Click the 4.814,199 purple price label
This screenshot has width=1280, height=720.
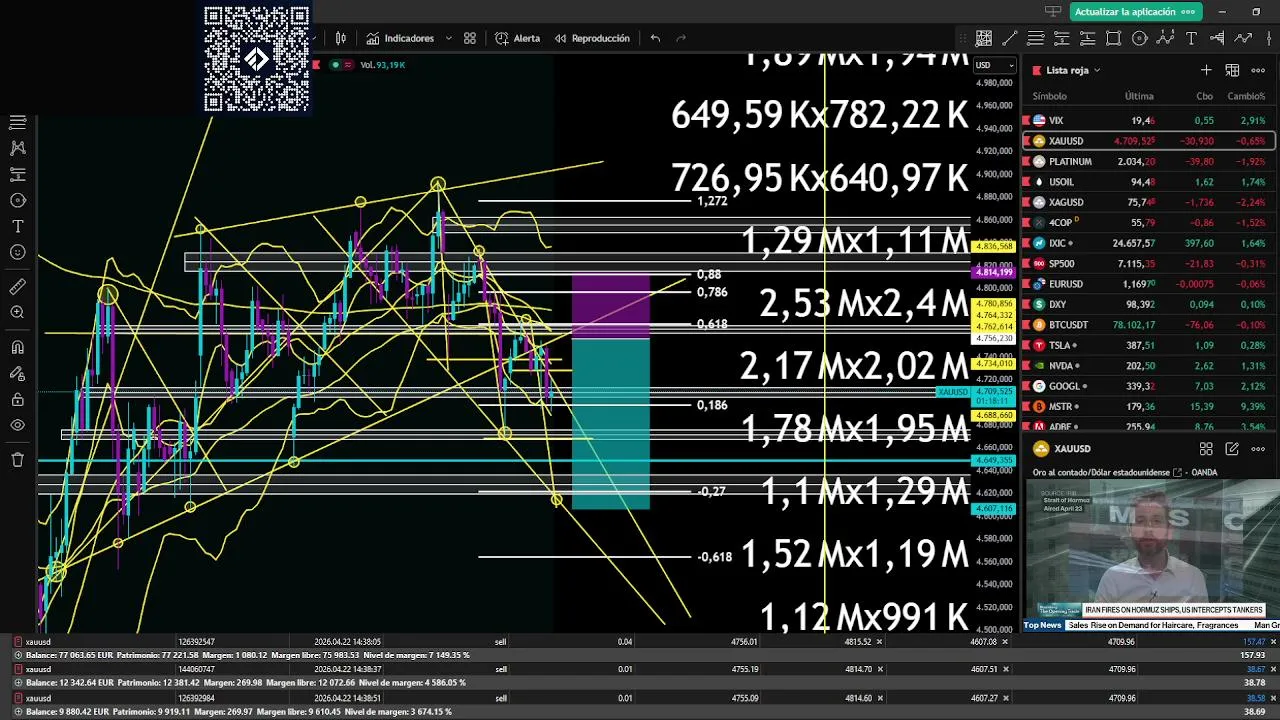993,272
